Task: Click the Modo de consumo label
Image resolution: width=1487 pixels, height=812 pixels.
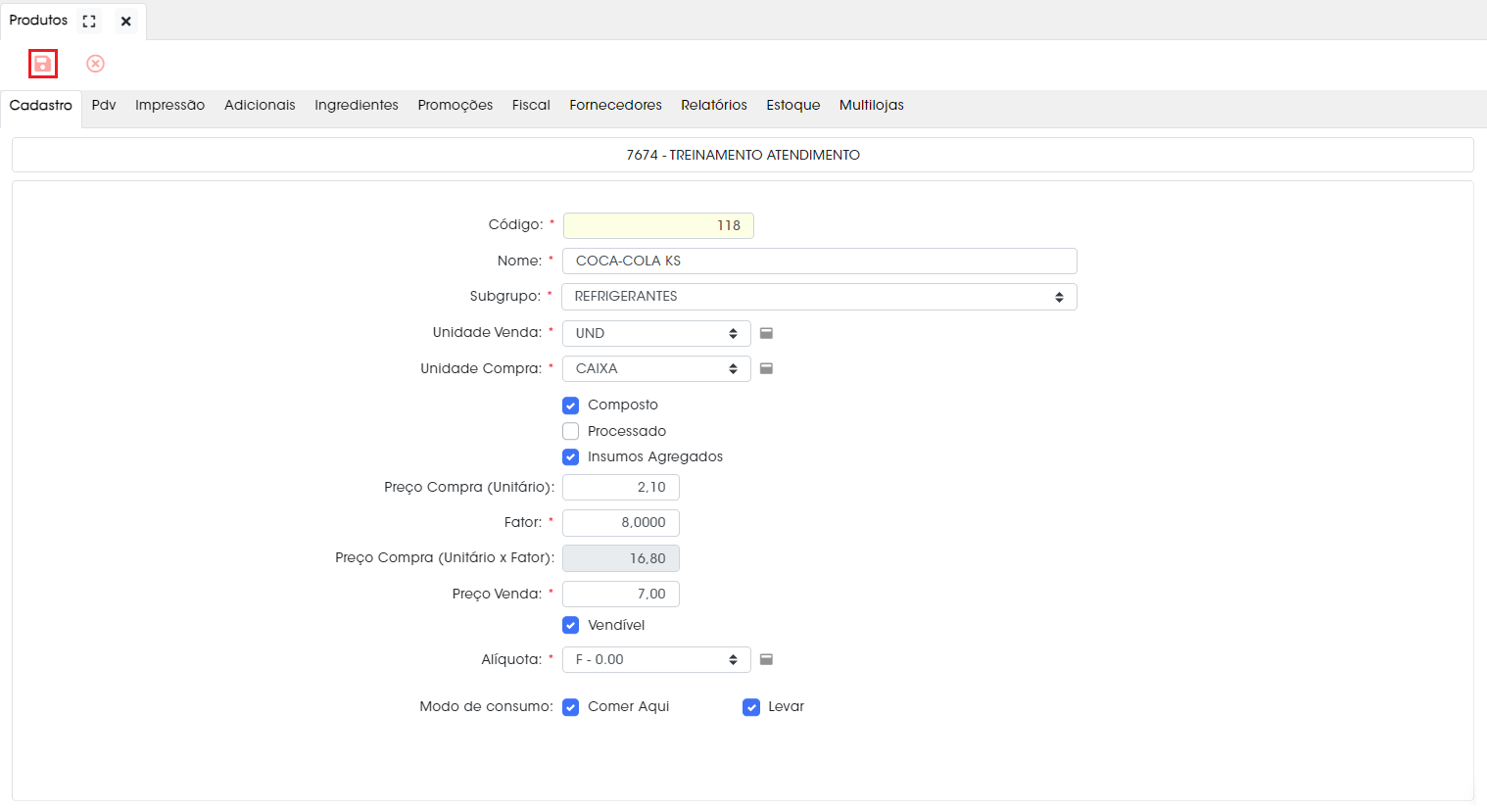Action: pos(486,706)
